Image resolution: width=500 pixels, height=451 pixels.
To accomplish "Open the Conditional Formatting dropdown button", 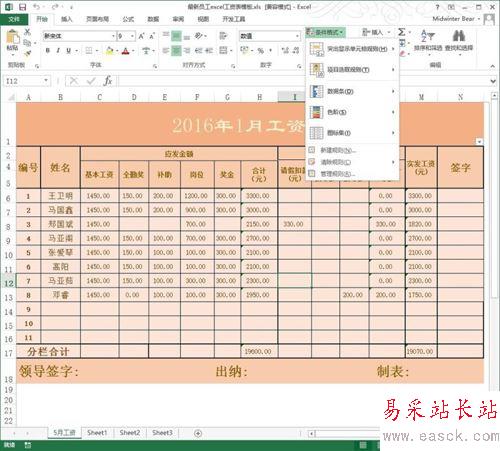I will (x=325, y=32).
